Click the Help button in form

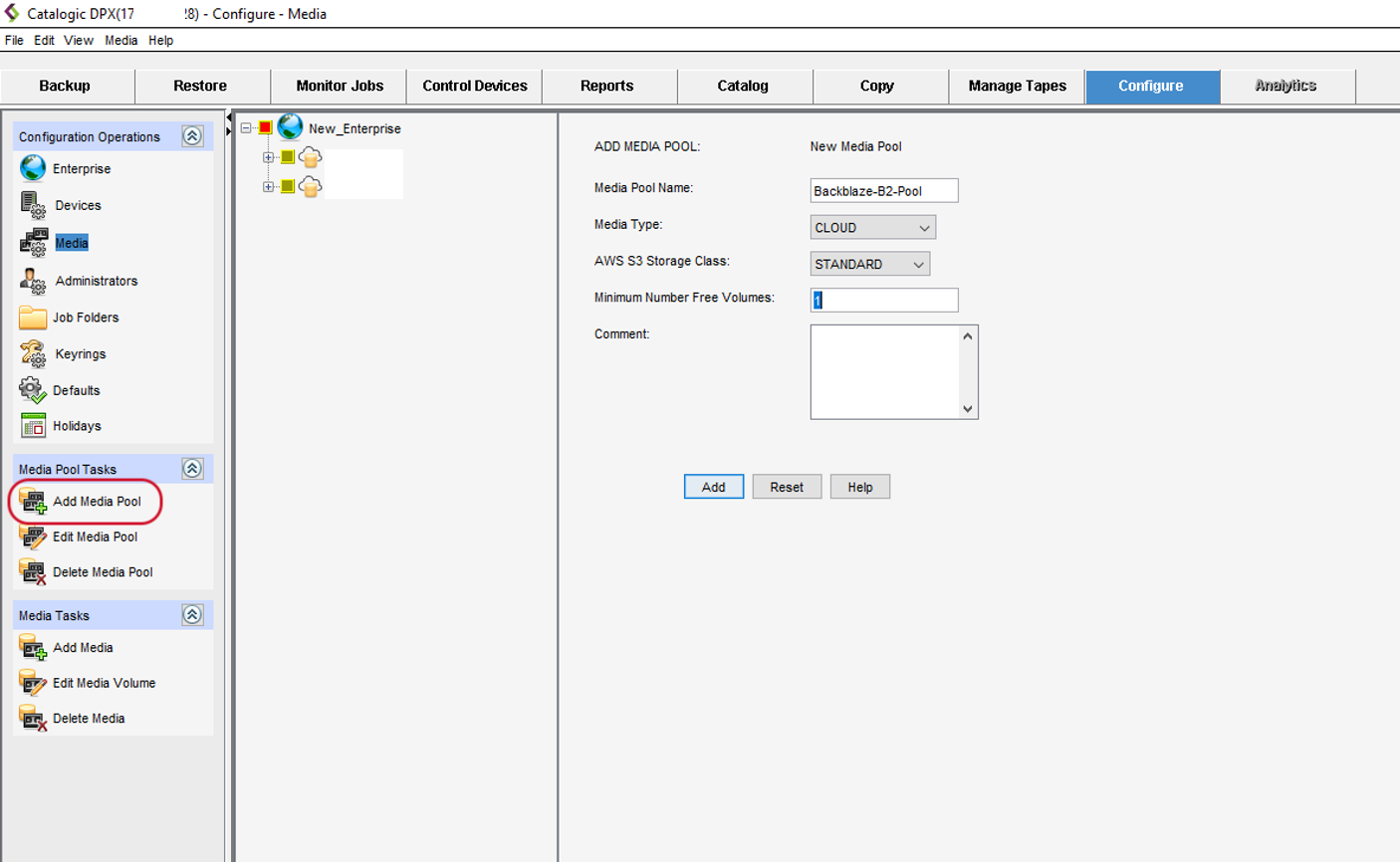(860, 487)
